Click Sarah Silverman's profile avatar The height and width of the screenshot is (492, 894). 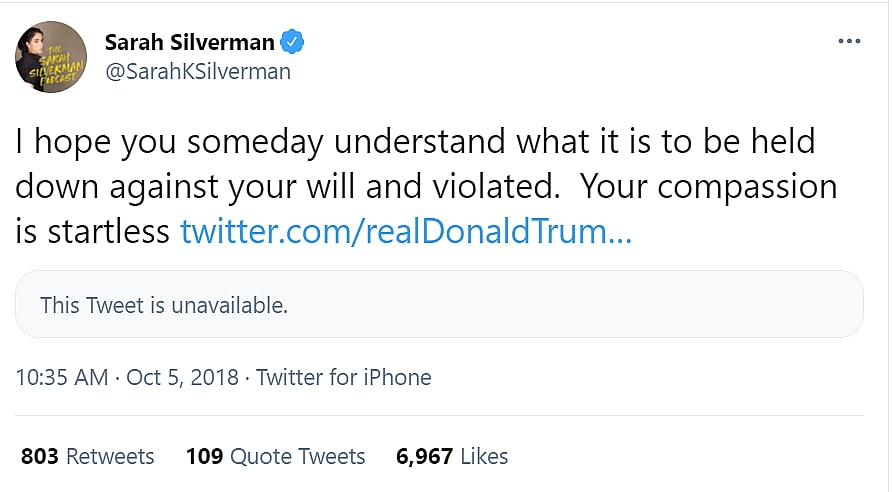[51, 56]
